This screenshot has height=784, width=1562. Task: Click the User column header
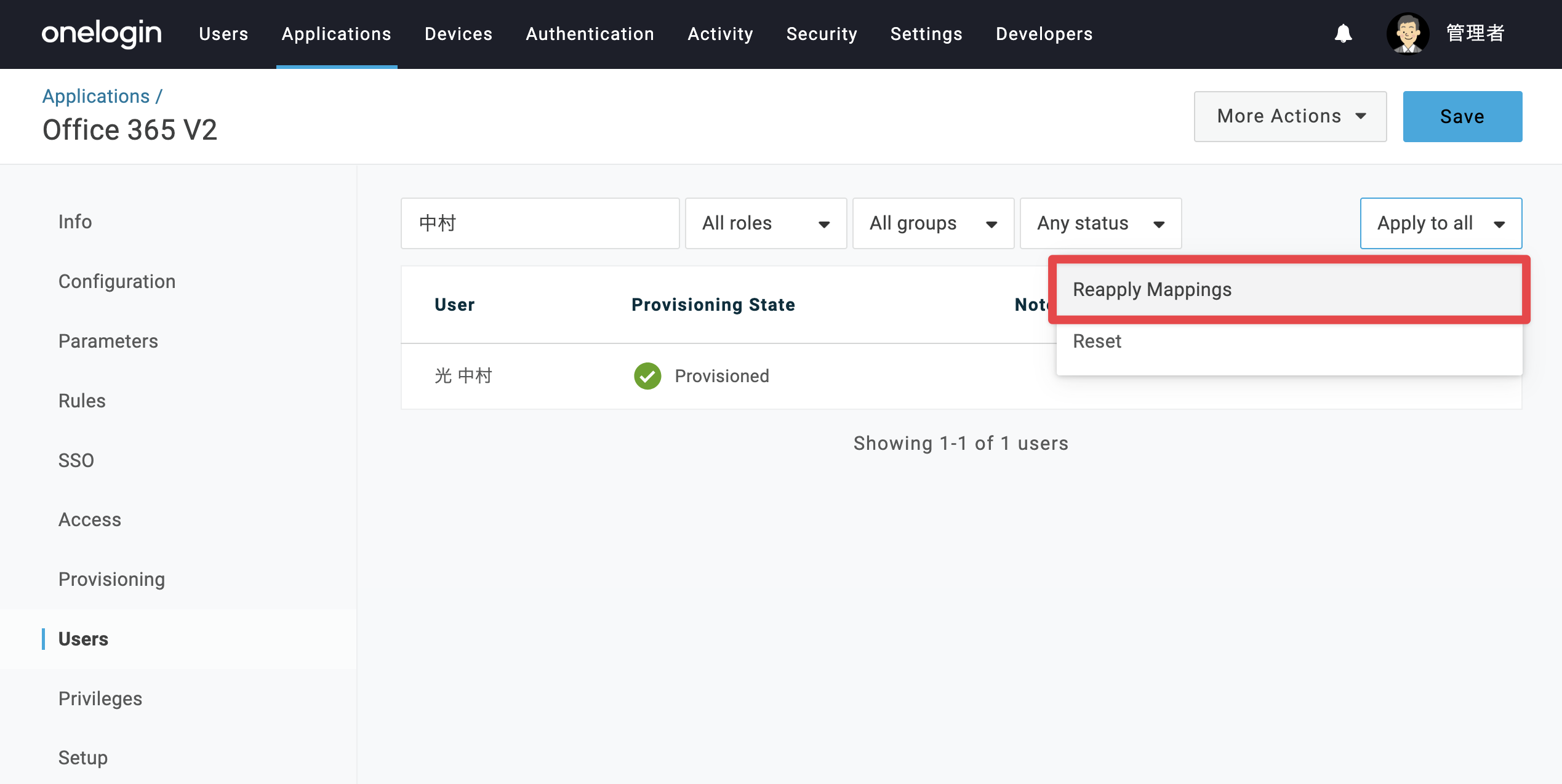point(455,305)
